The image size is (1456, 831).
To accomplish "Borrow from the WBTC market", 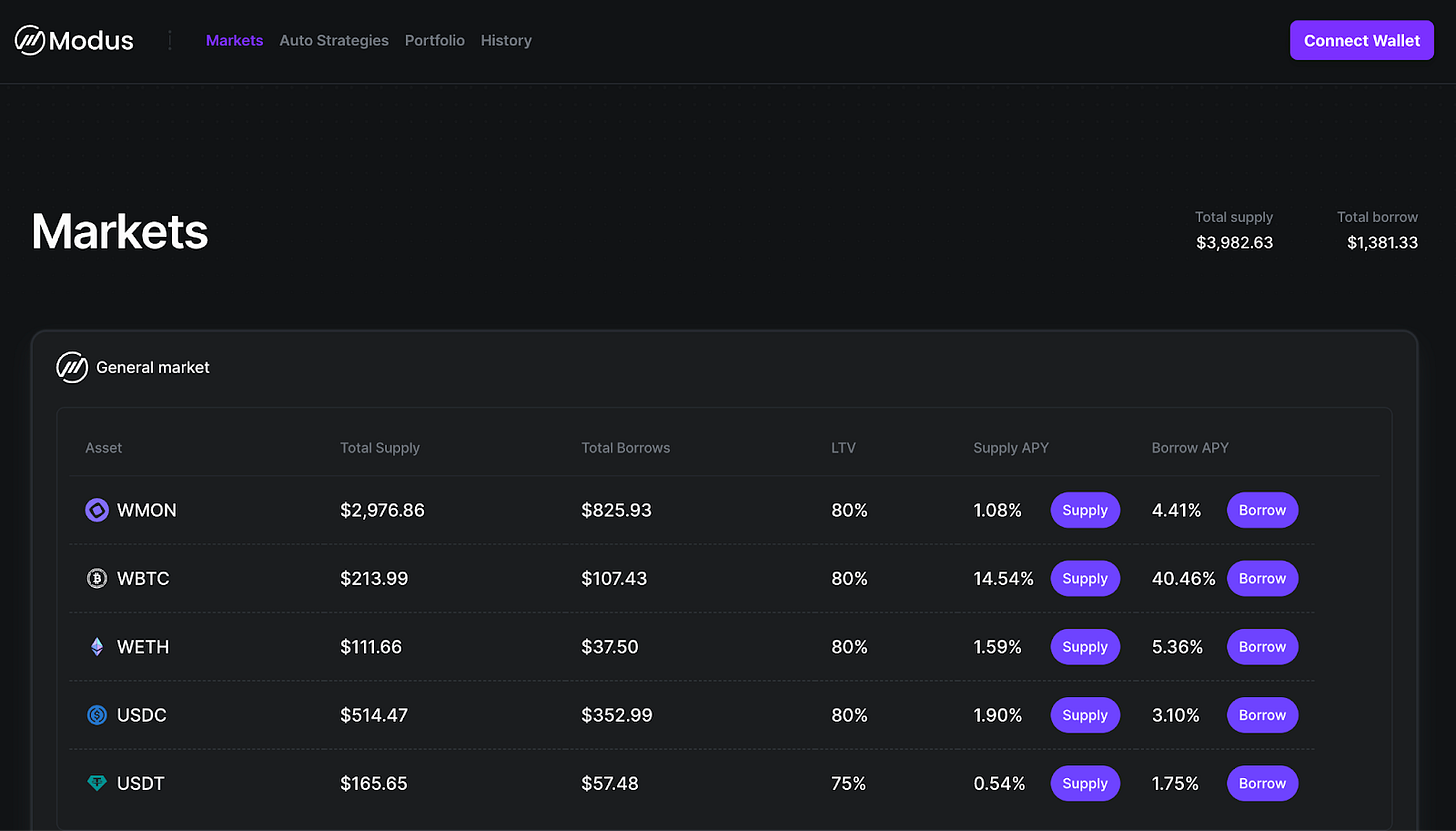I will pyautogui.click(x=1262, y=579).
